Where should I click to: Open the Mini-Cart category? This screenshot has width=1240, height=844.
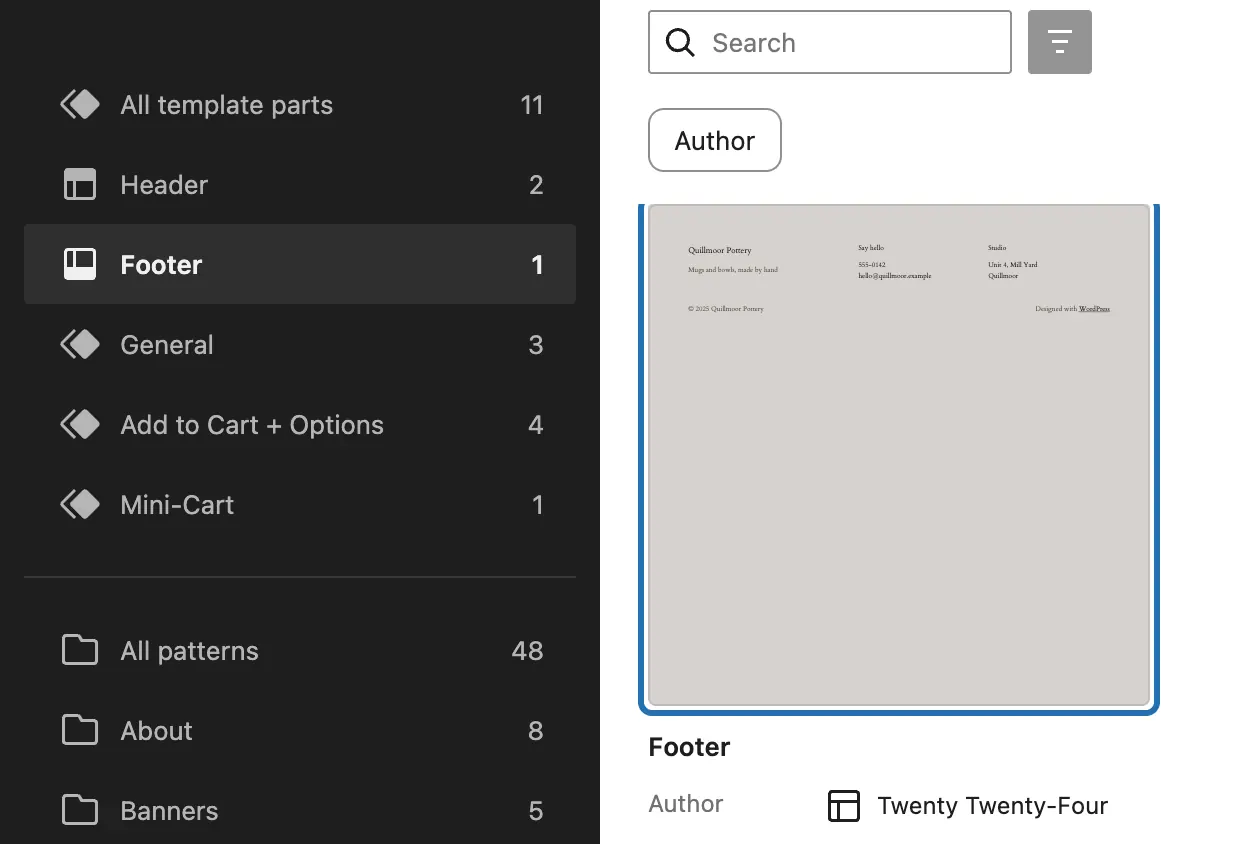tap(300, 505)
